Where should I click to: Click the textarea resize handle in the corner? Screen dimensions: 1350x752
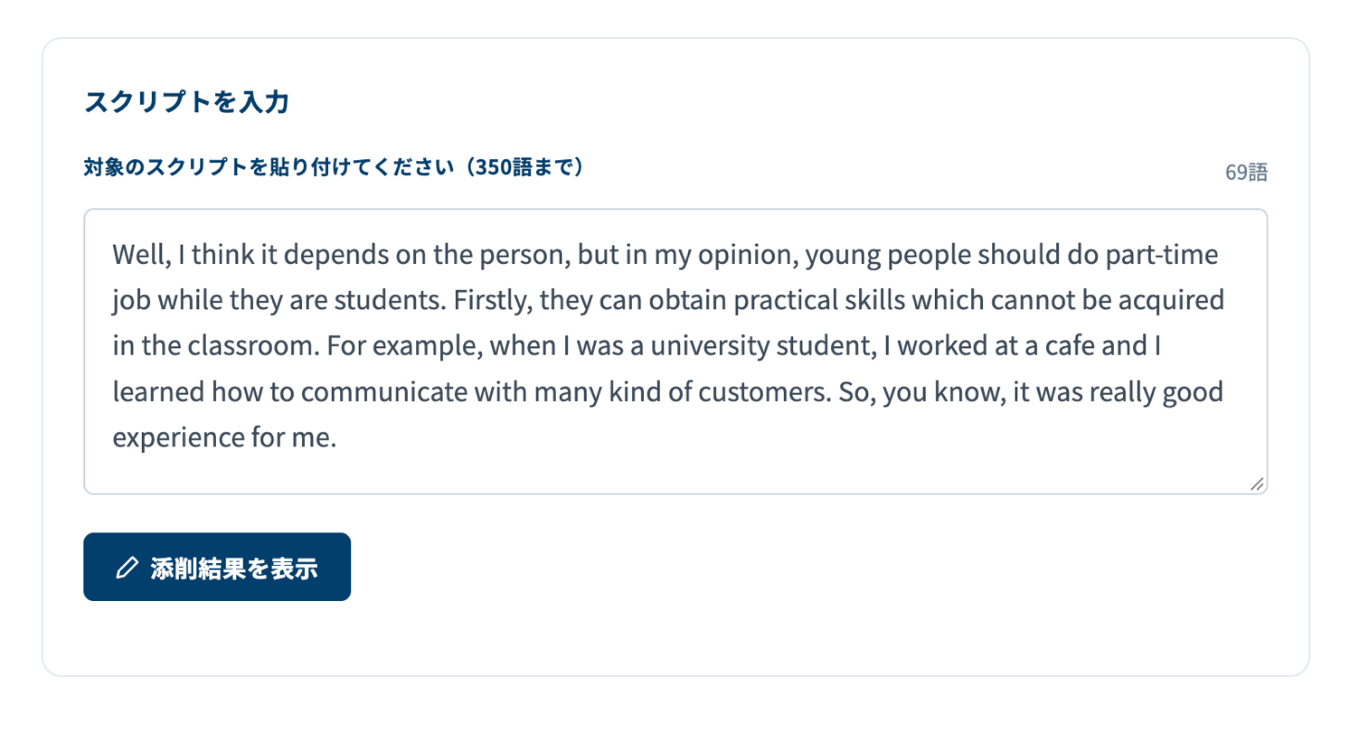click(x=1257, y=484)
